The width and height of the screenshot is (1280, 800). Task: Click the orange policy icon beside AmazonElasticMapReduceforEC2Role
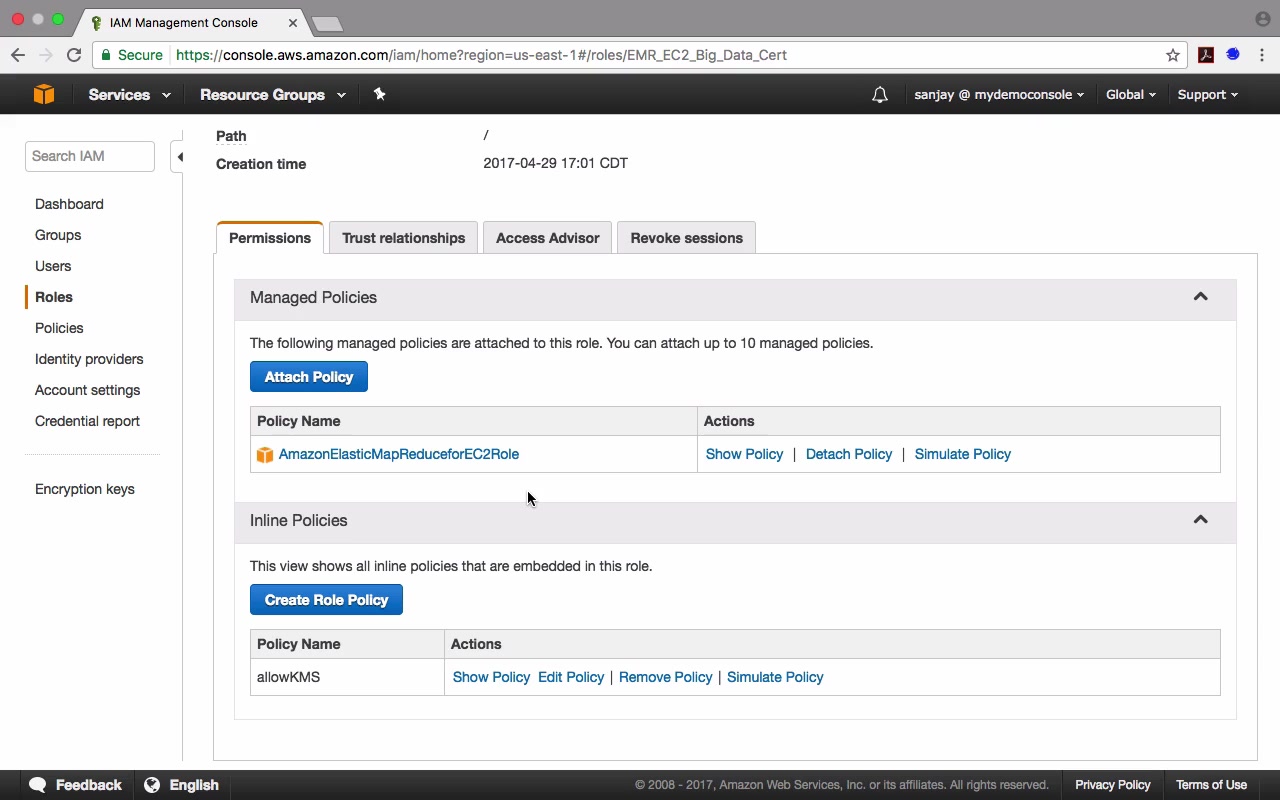(x=265, y=455)
